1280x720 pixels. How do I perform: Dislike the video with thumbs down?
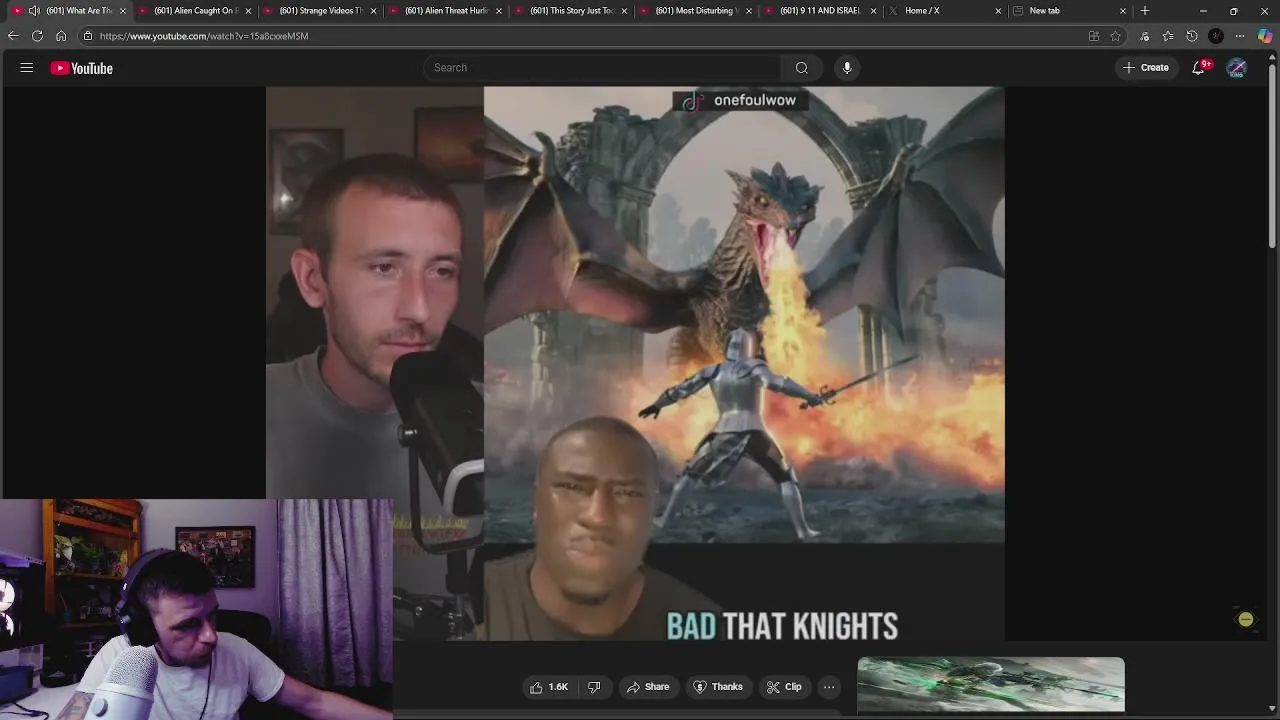[594, 687]
